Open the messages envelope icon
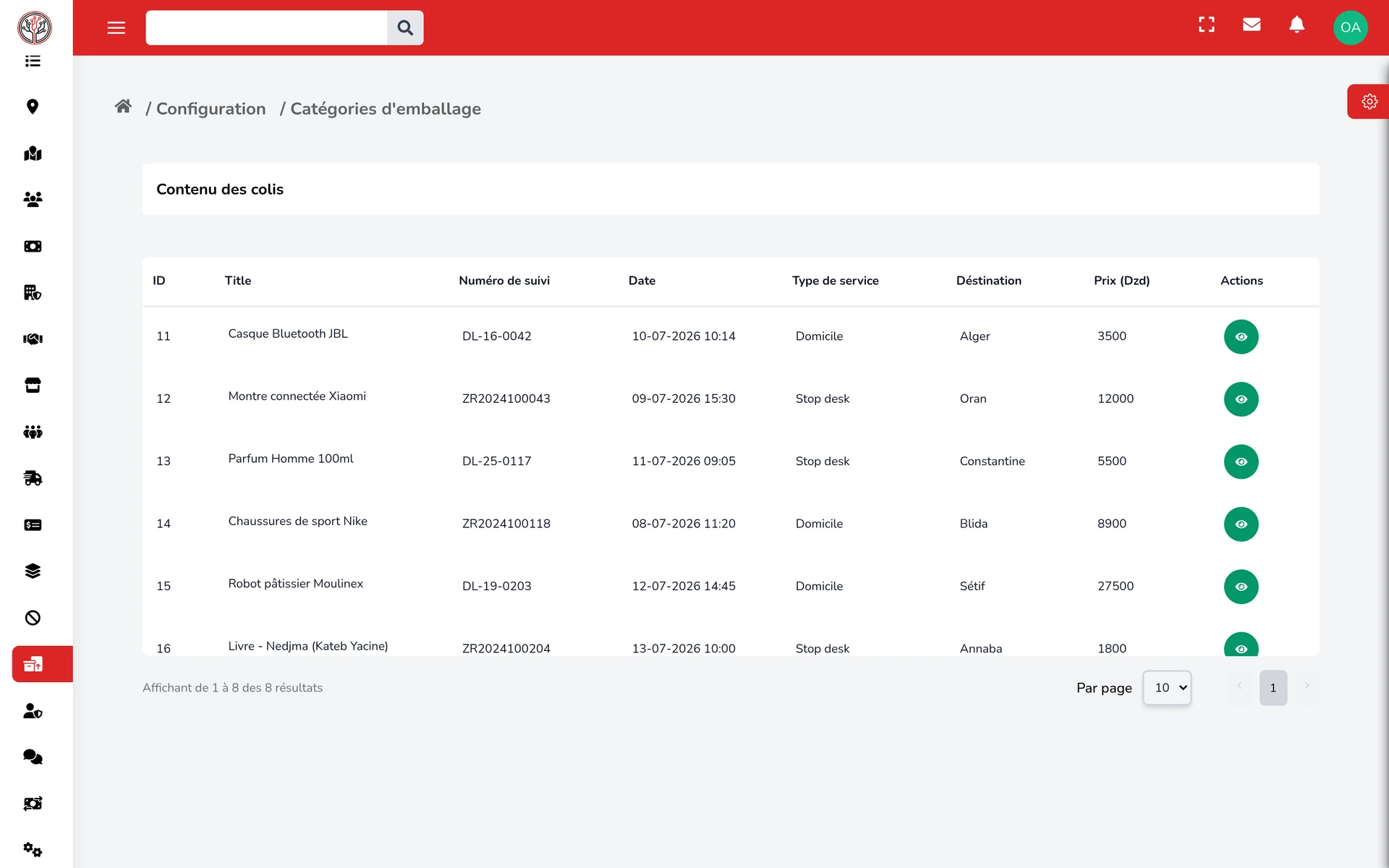 [x=1252, y=25]
